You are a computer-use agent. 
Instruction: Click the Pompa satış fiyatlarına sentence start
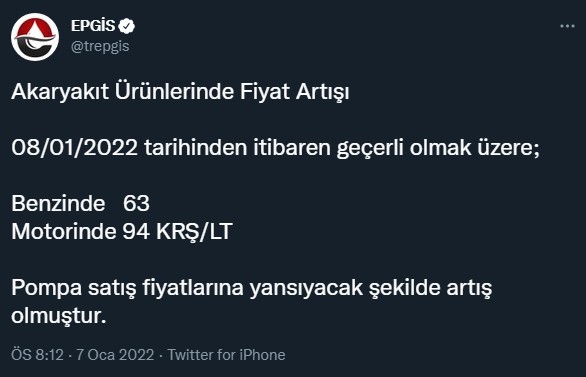click(127, 288)
